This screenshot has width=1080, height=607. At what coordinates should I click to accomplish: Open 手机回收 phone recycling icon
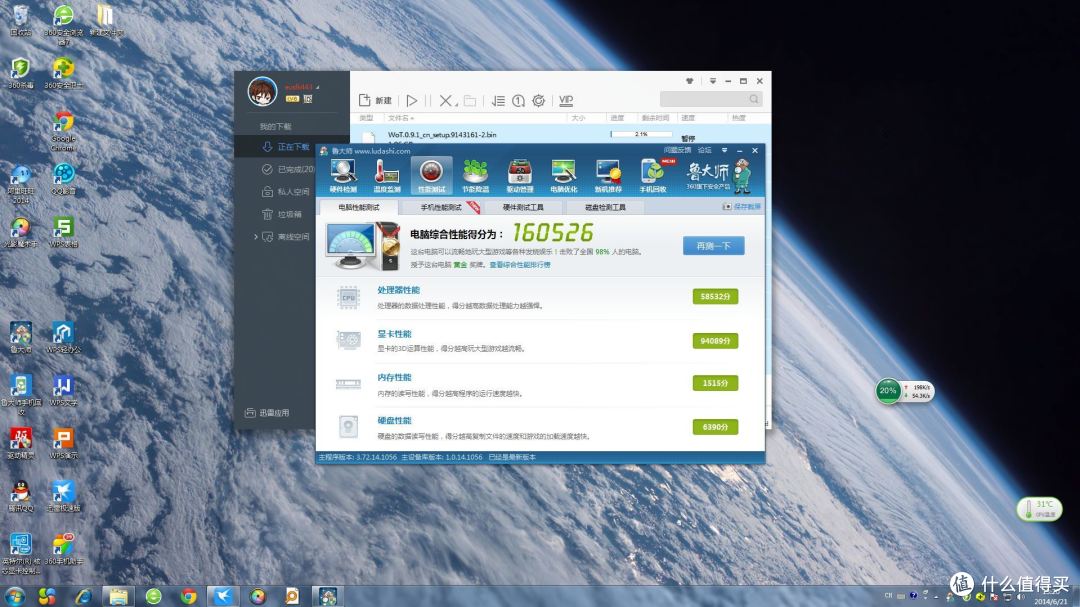[652, 176]
